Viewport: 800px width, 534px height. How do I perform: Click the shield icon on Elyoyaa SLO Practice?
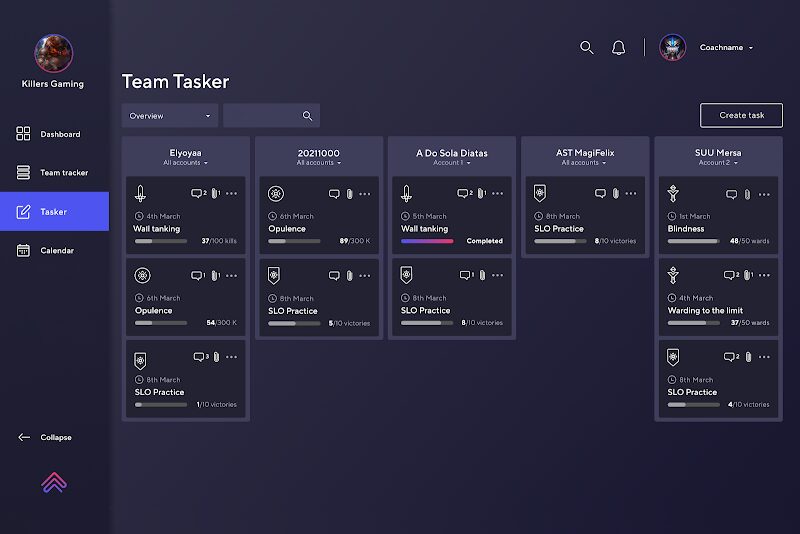(140, 361)
